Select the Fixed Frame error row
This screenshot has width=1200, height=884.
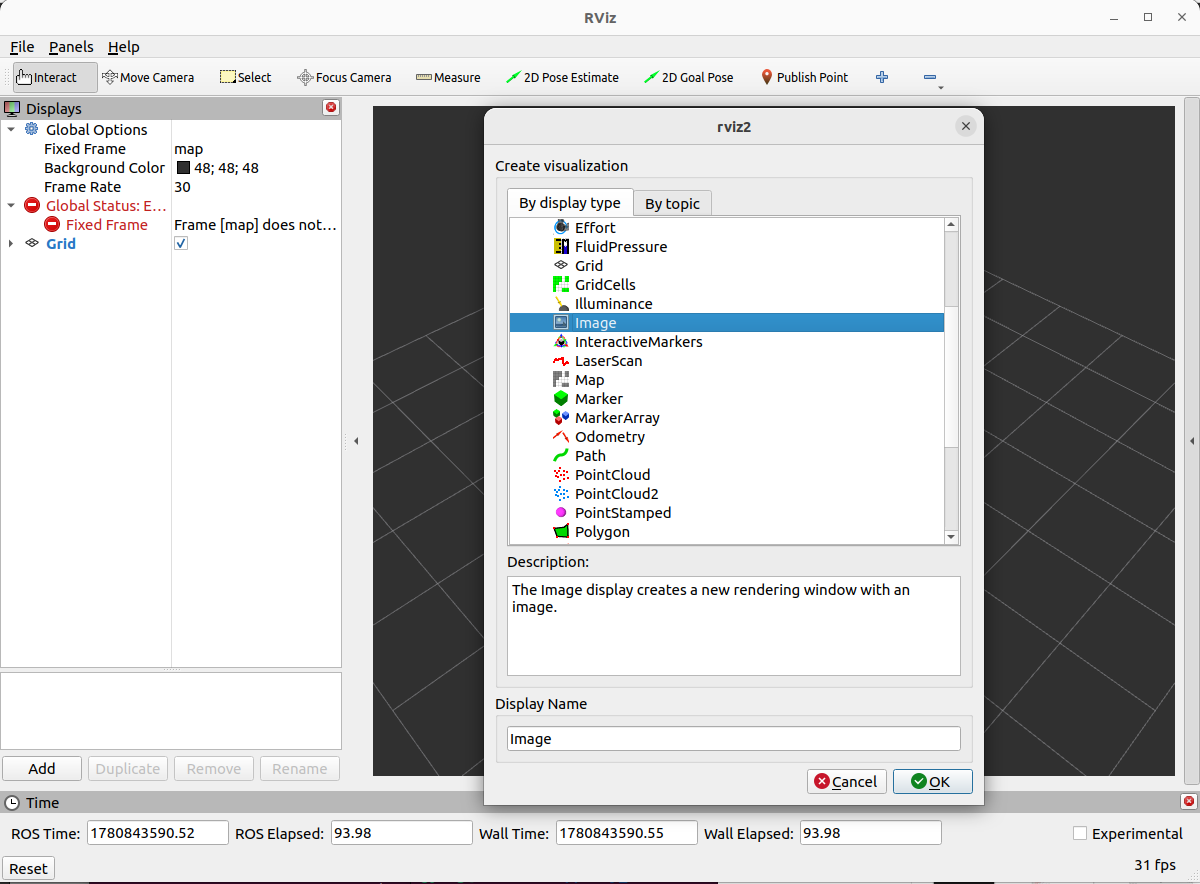(x=171, y=224)
